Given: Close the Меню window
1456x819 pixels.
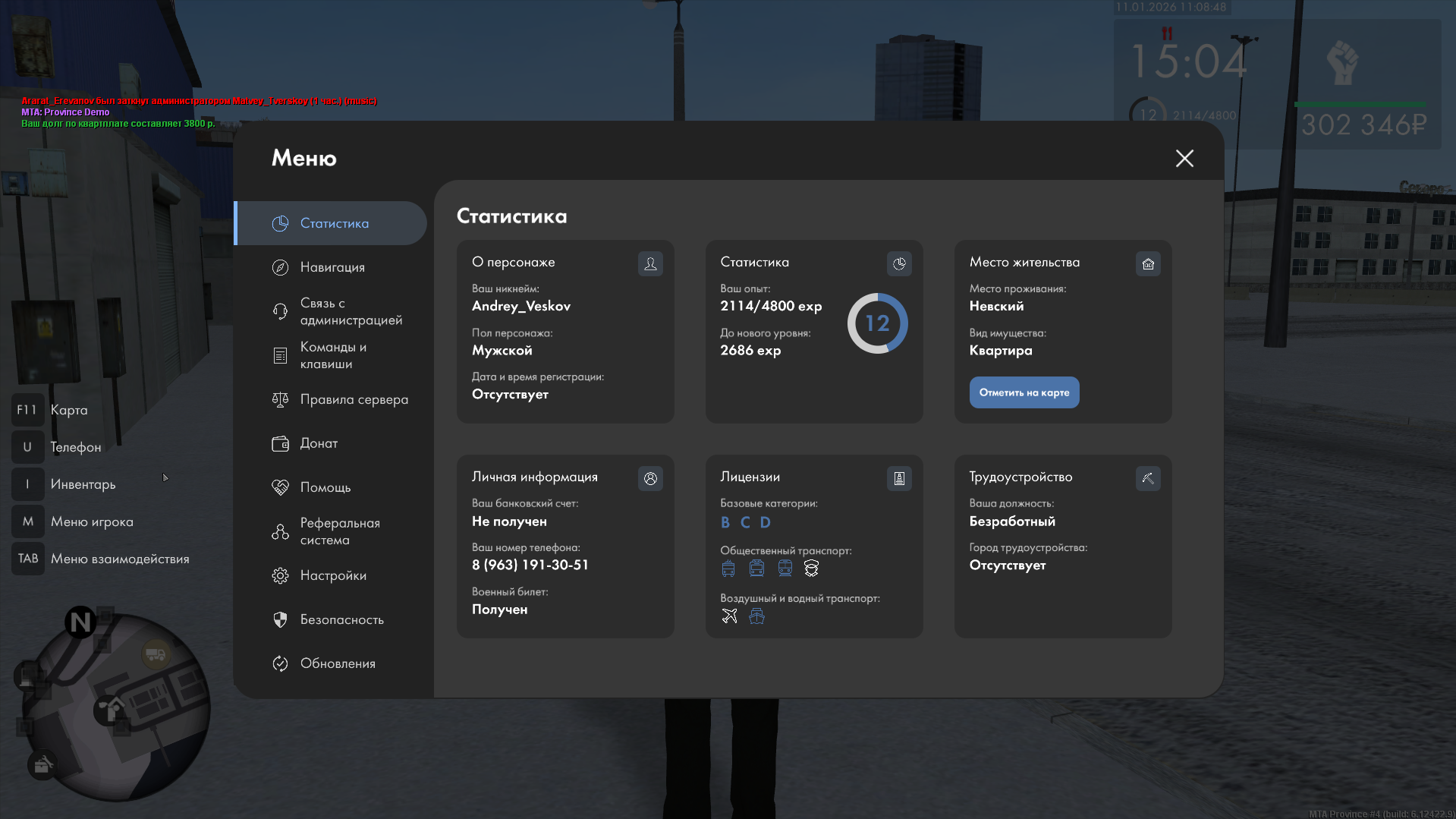Looking at the screenshot, I should pyautogui.click(x=1184, y=158).
